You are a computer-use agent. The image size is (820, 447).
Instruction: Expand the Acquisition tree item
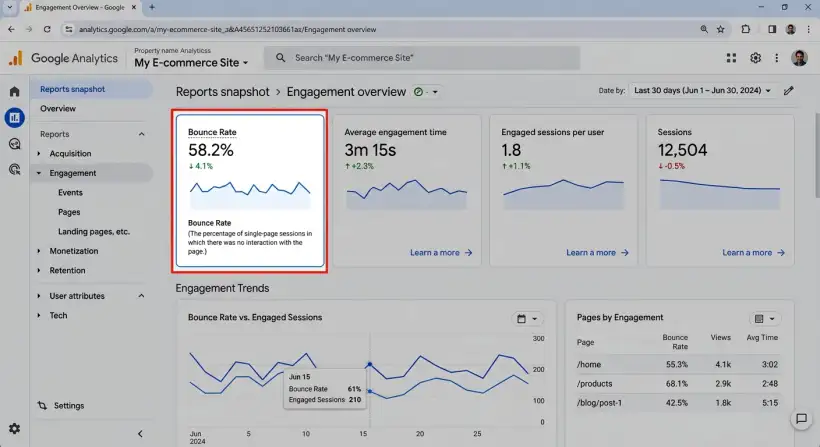click(39, 154)
